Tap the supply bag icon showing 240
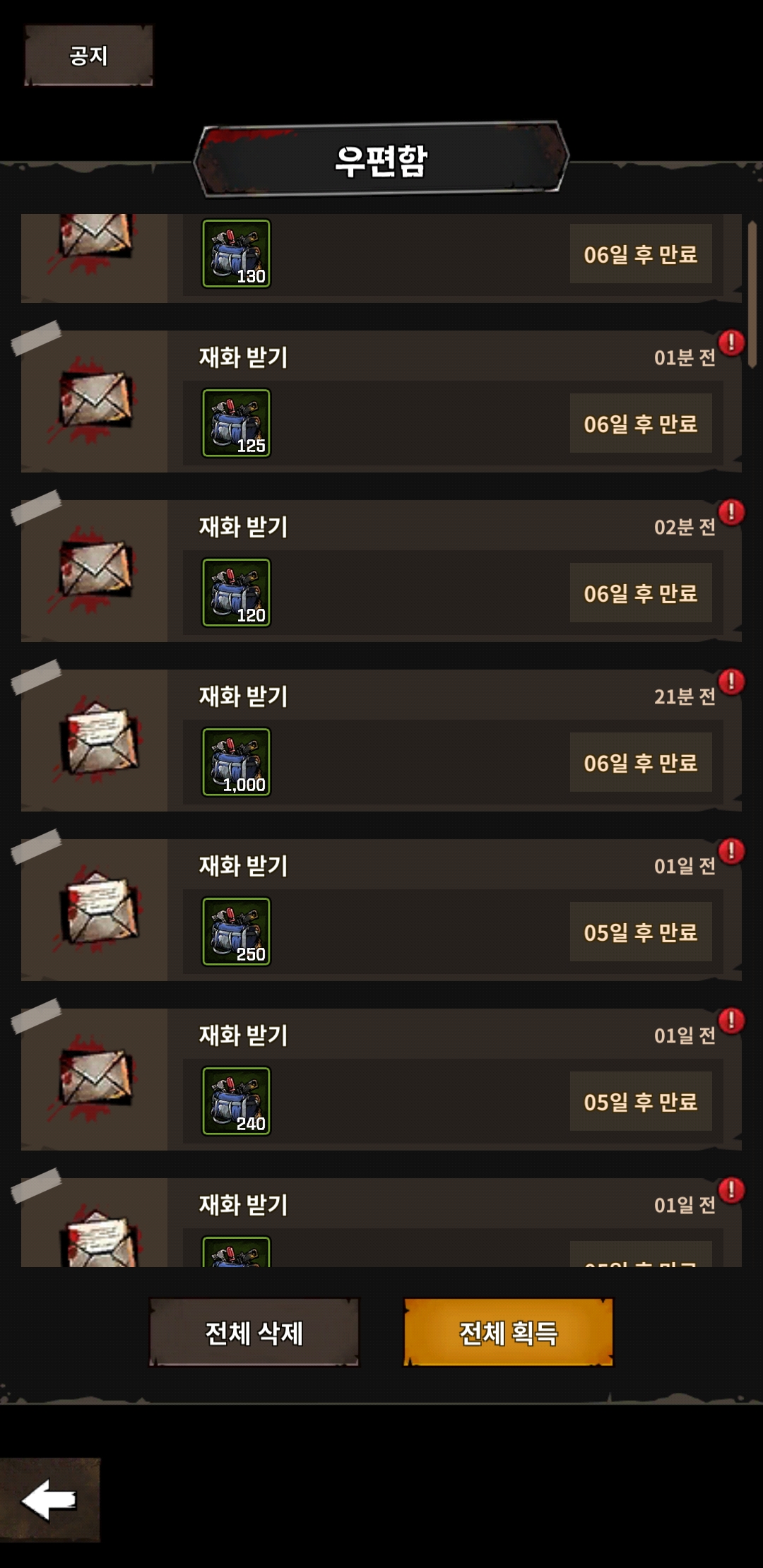This screenshot has width=763, height=1568. 237,1101
